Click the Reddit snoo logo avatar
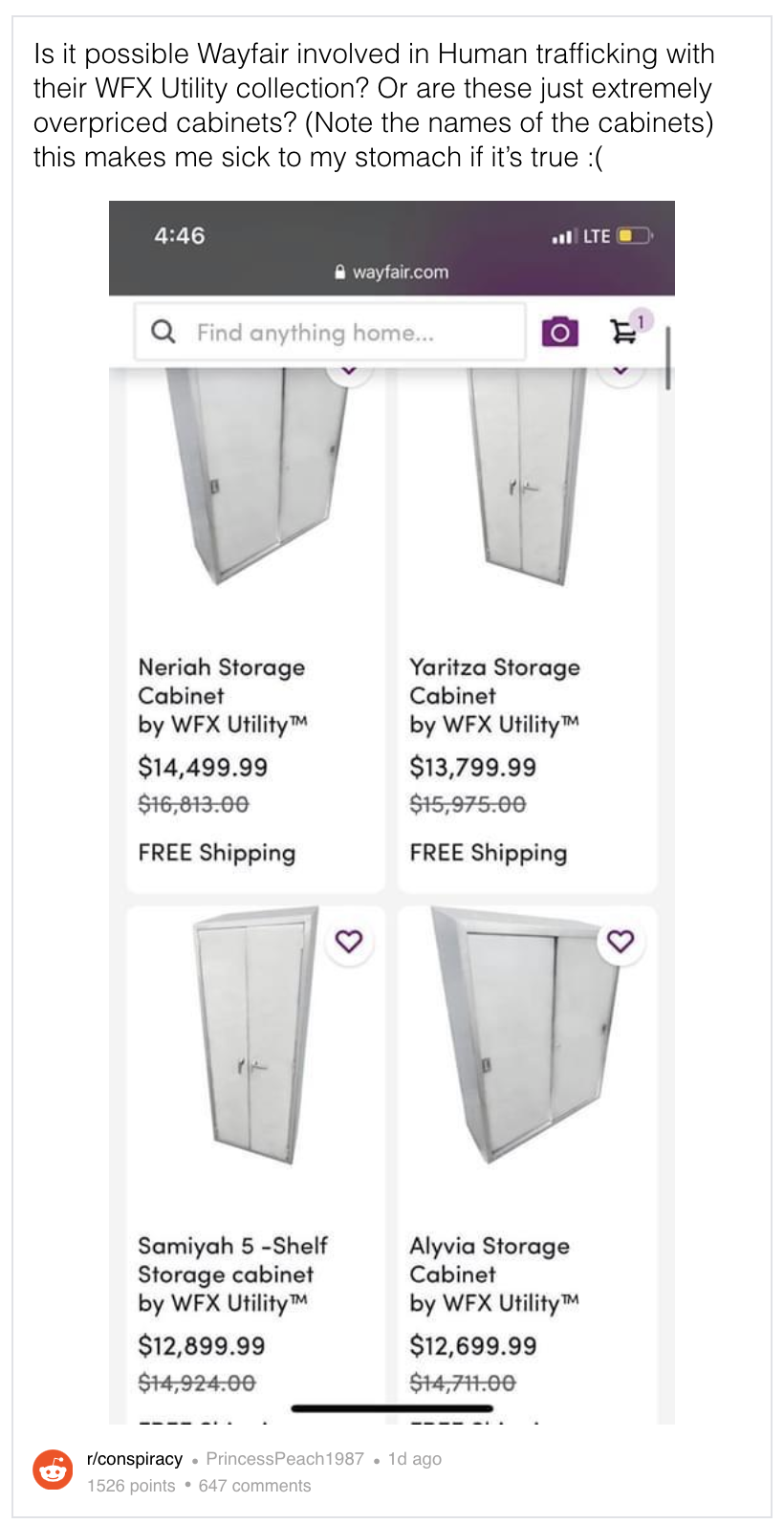This screenshot has width=784, height=1524. coord(53,1470)
